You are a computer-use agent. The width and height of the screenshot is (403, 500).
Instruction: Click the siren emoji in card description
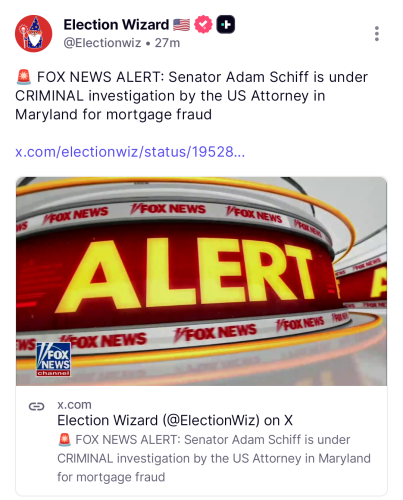[64, 440]
